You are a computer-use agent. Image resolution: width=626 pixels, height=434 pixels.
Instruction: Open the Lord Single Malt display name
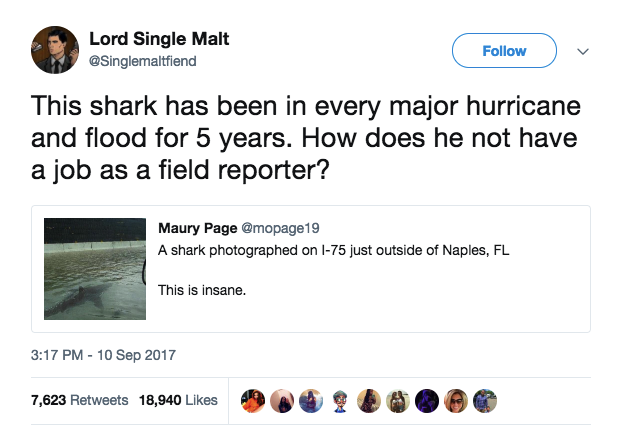(x=159, y=39)
